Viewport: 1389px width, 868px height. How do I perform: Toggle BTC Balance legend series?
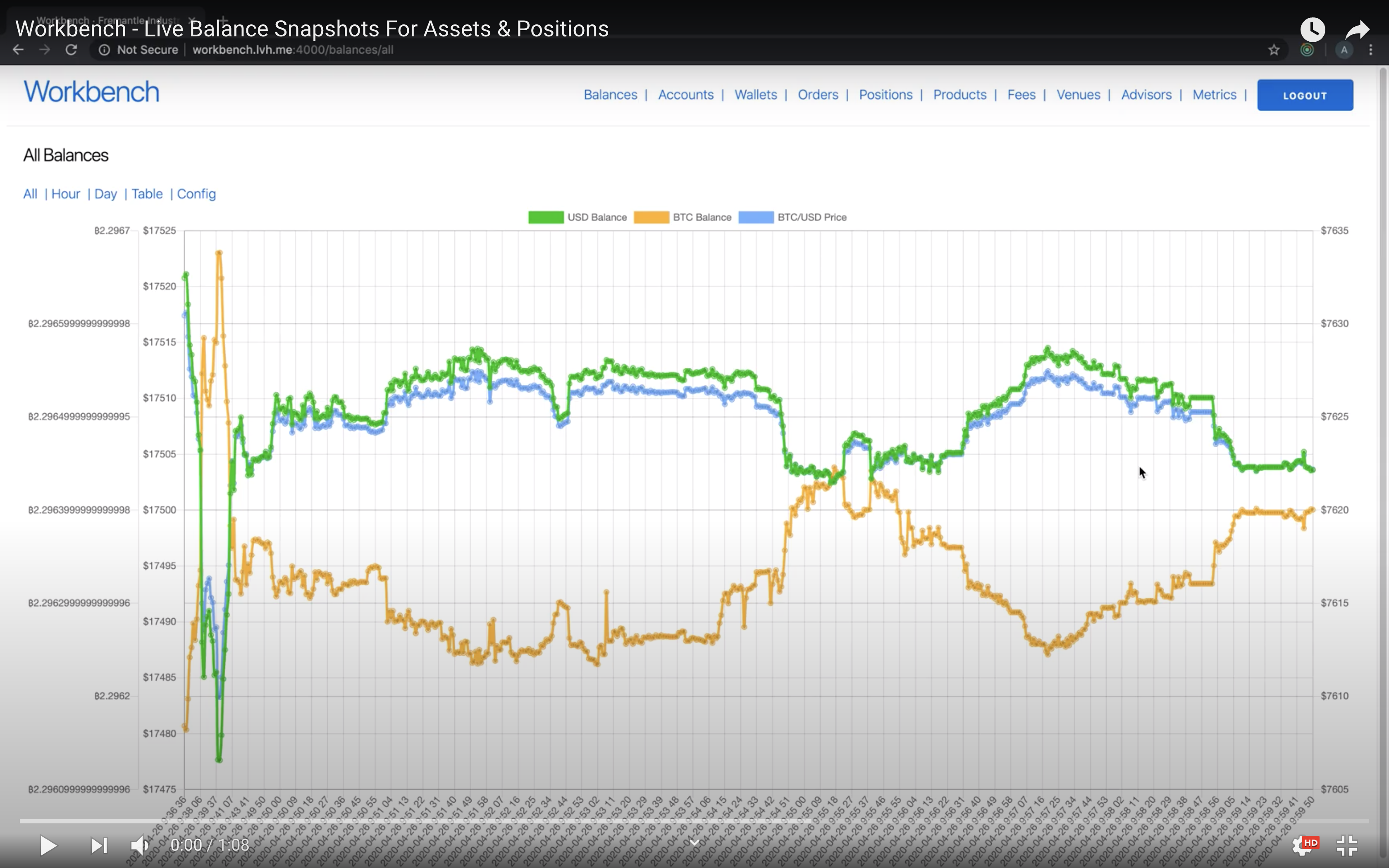pos(683,217)
